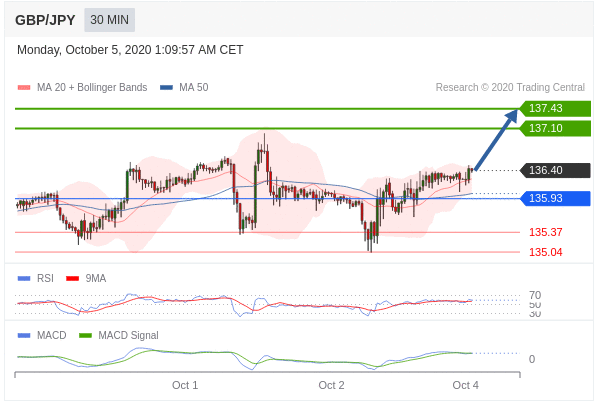Click the Research © 2020 Trading Central credit
This screenshot has height=406, width=599.
pos(510,87)
